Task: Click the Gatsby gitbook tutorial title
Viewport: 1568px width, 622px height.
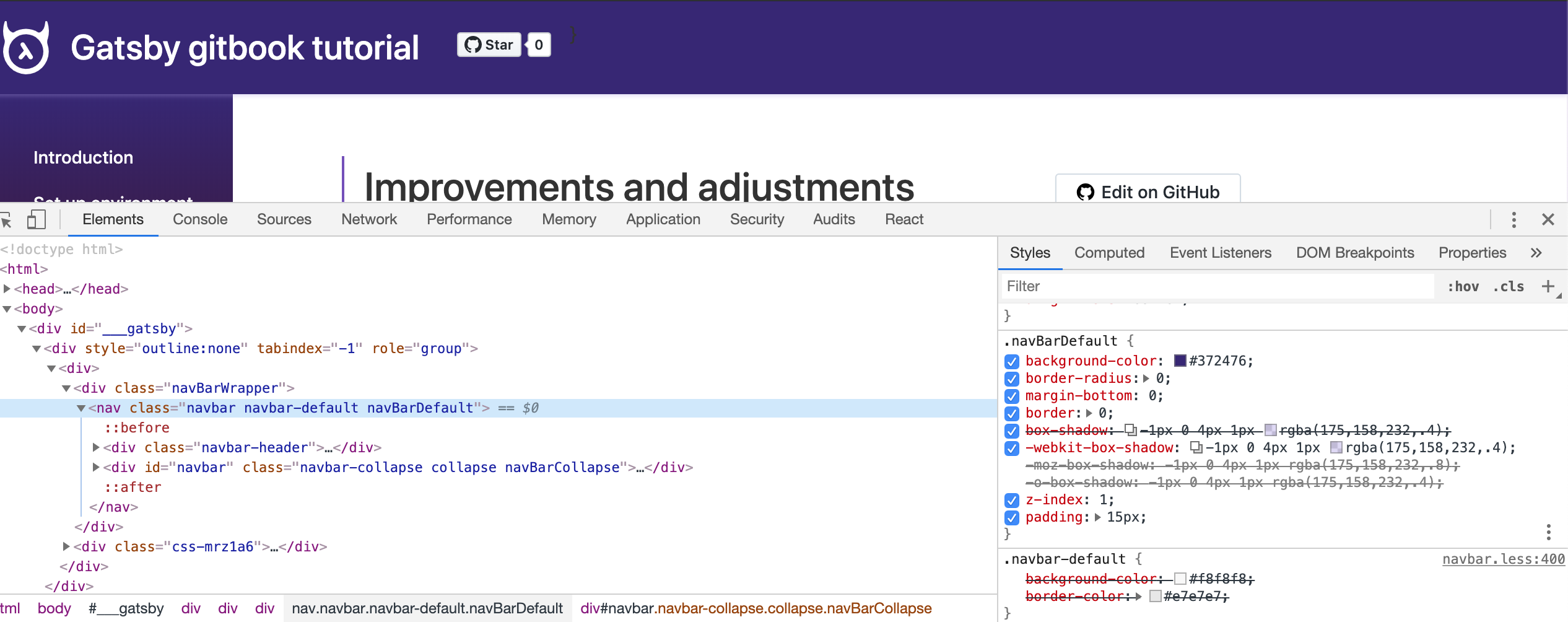Action: (245, 48)
